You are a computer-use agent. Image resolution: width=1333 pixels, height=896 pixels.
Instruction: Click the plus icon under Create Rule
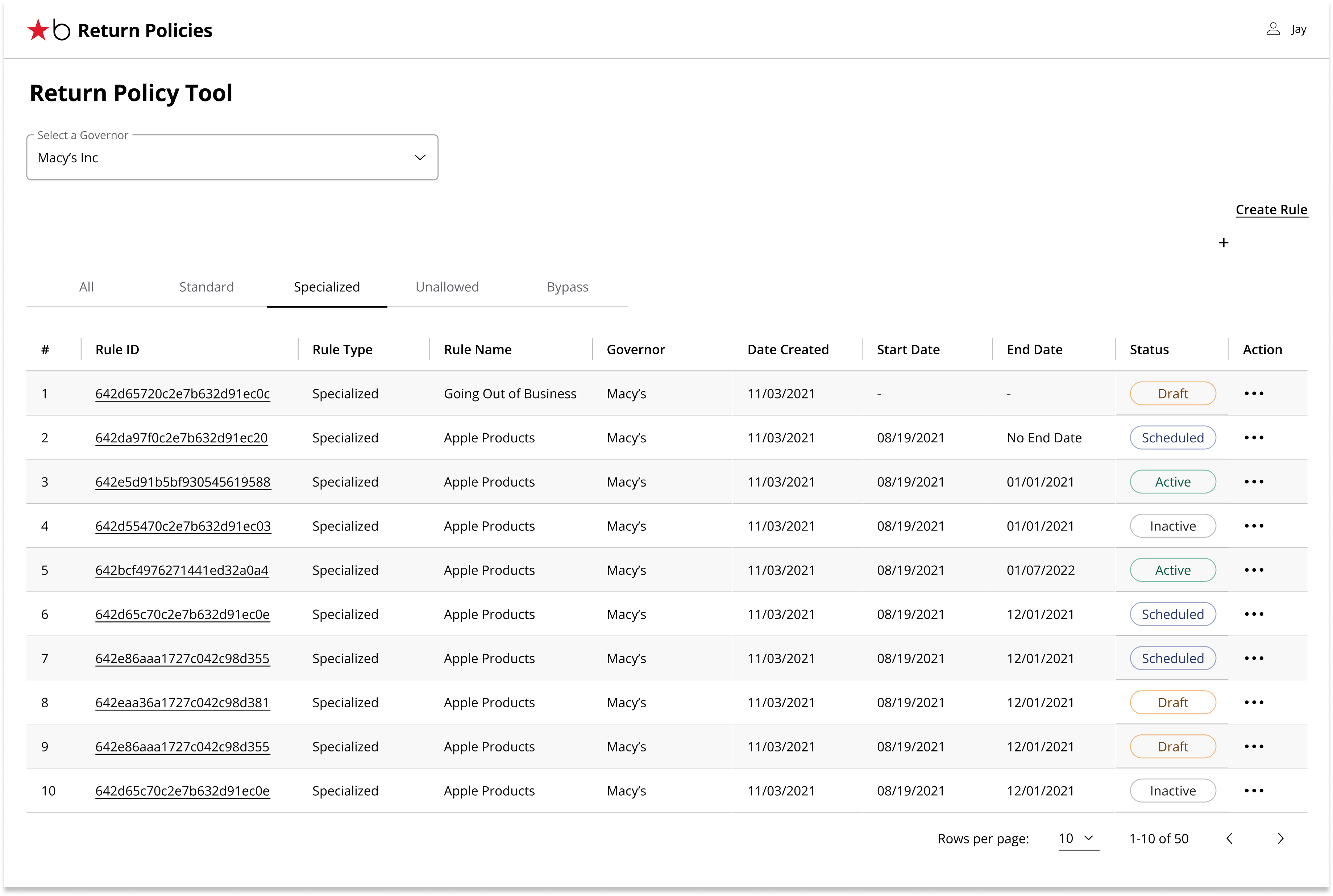1223,243
